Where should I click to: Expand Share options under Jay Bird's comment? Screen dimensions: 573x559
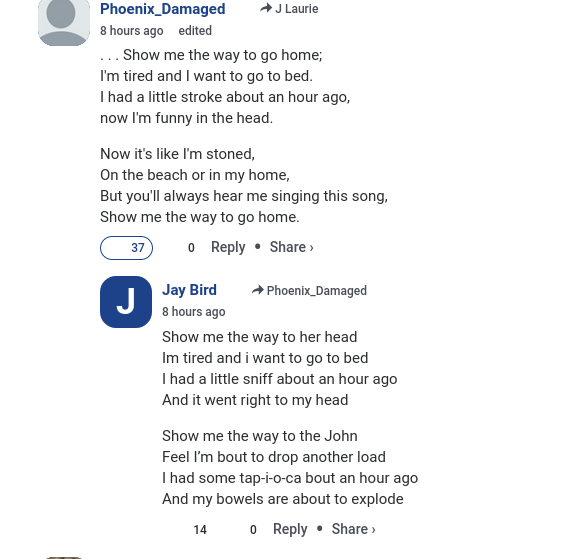pyautogui.click(x=354, y=529)
